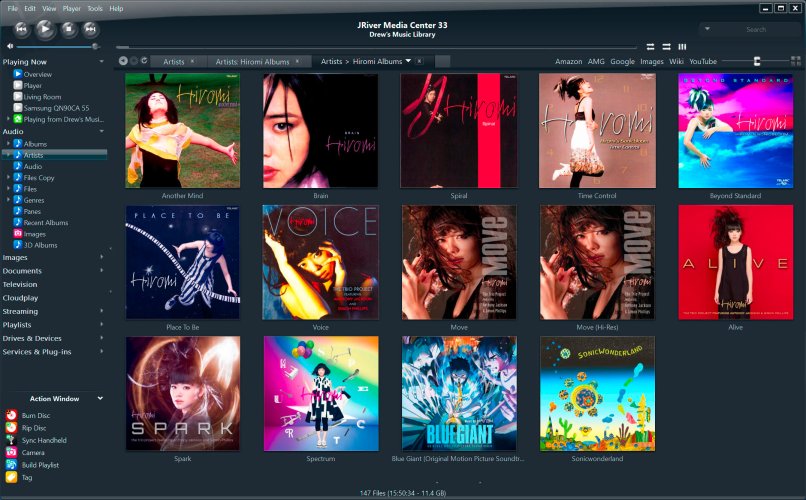
Task: Open the YouTube link
Action: click(703, 61)
